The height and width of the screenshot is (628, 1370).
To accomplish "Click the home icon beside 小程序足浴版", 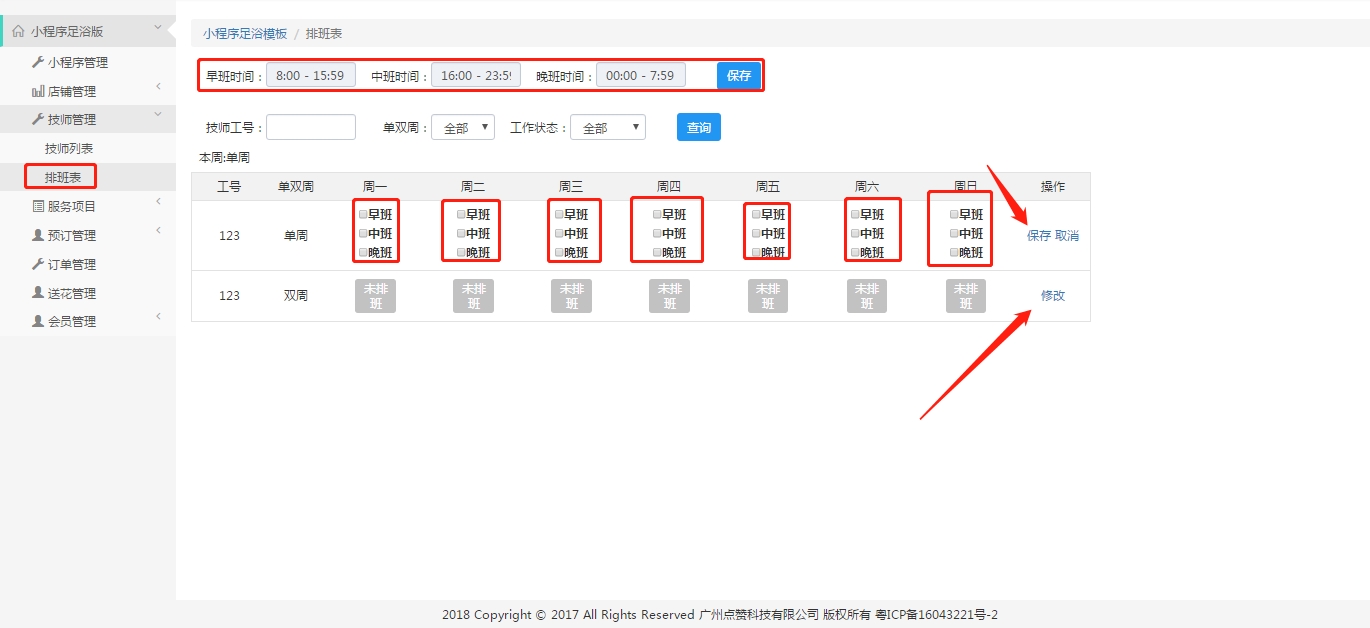I will tap(18, 32).
